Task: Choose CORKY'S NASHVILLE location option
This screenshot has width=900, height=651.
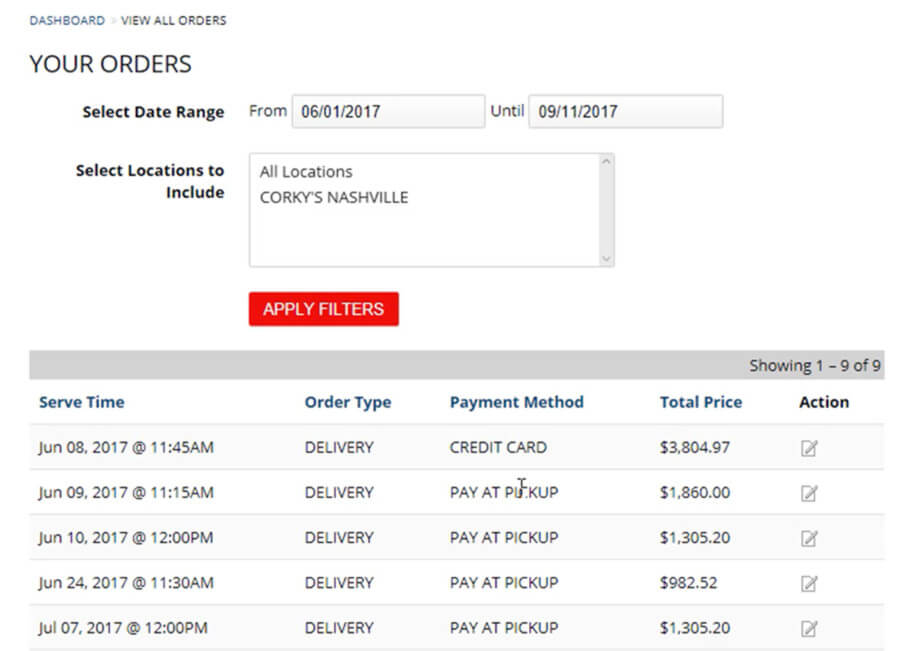Action: pos(334,197)
